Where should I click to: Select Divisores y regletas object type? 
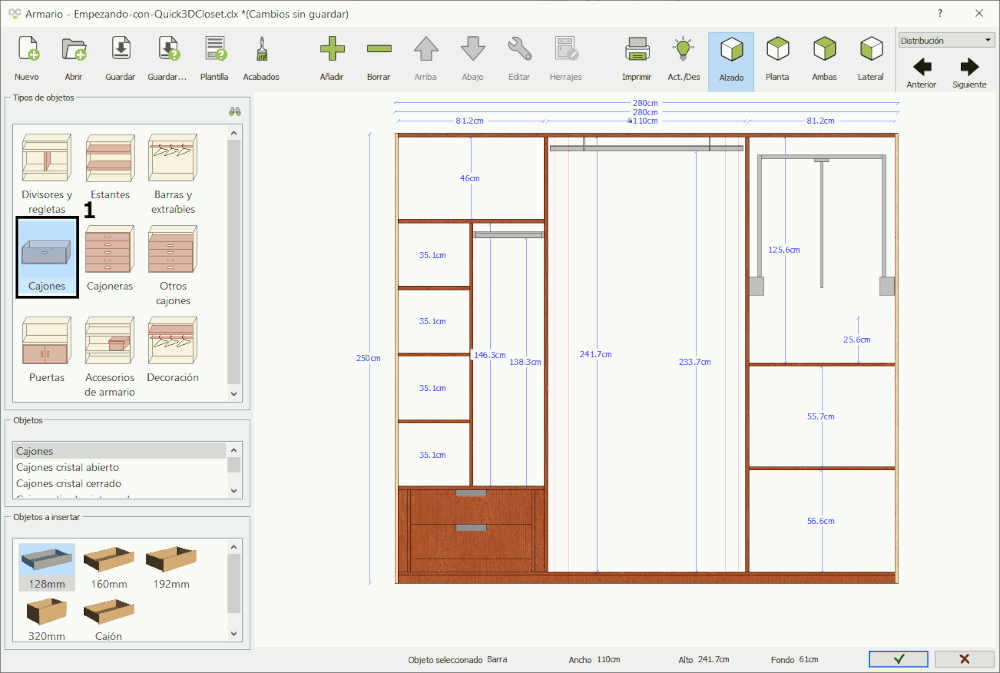point(47,174)
